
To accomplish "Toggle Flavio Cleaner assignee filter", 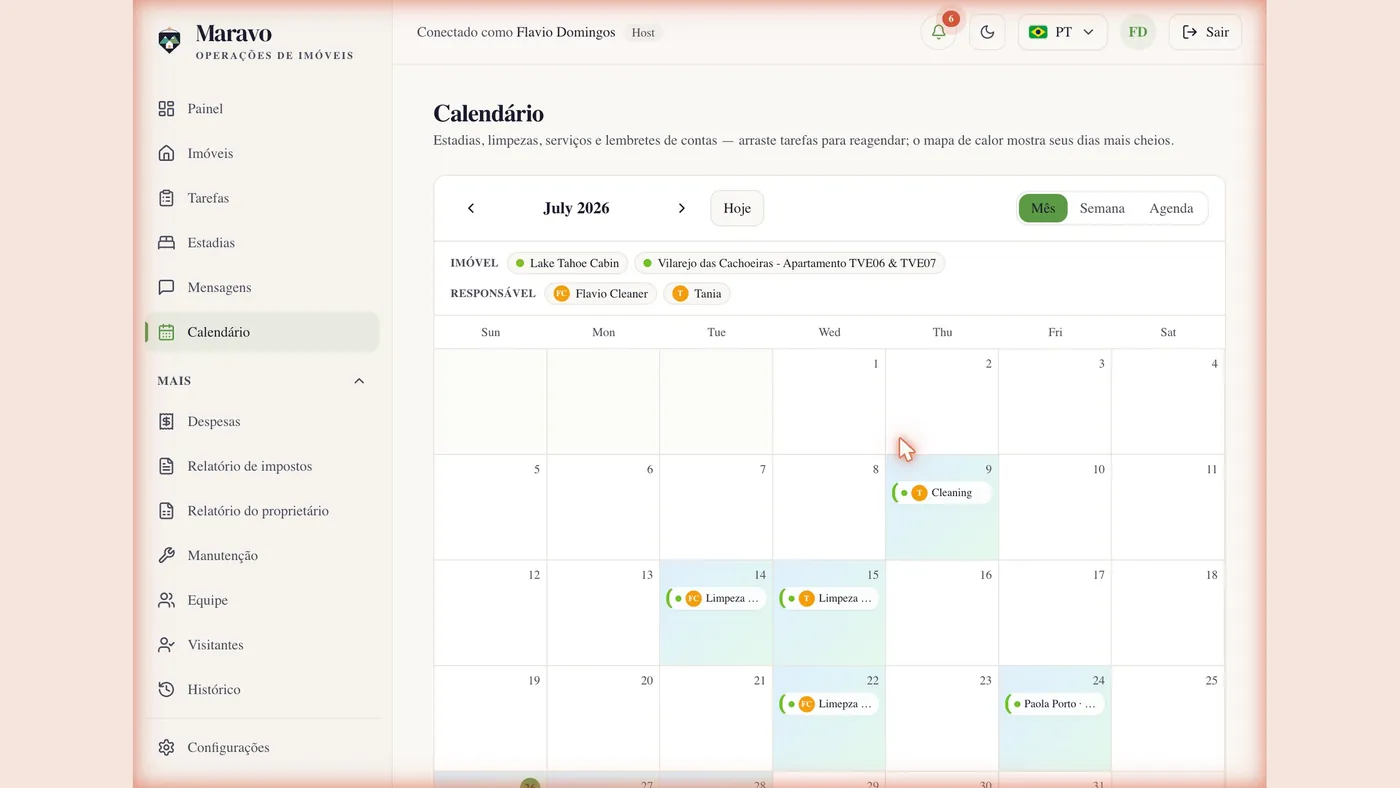I will (x=600, y=294).
